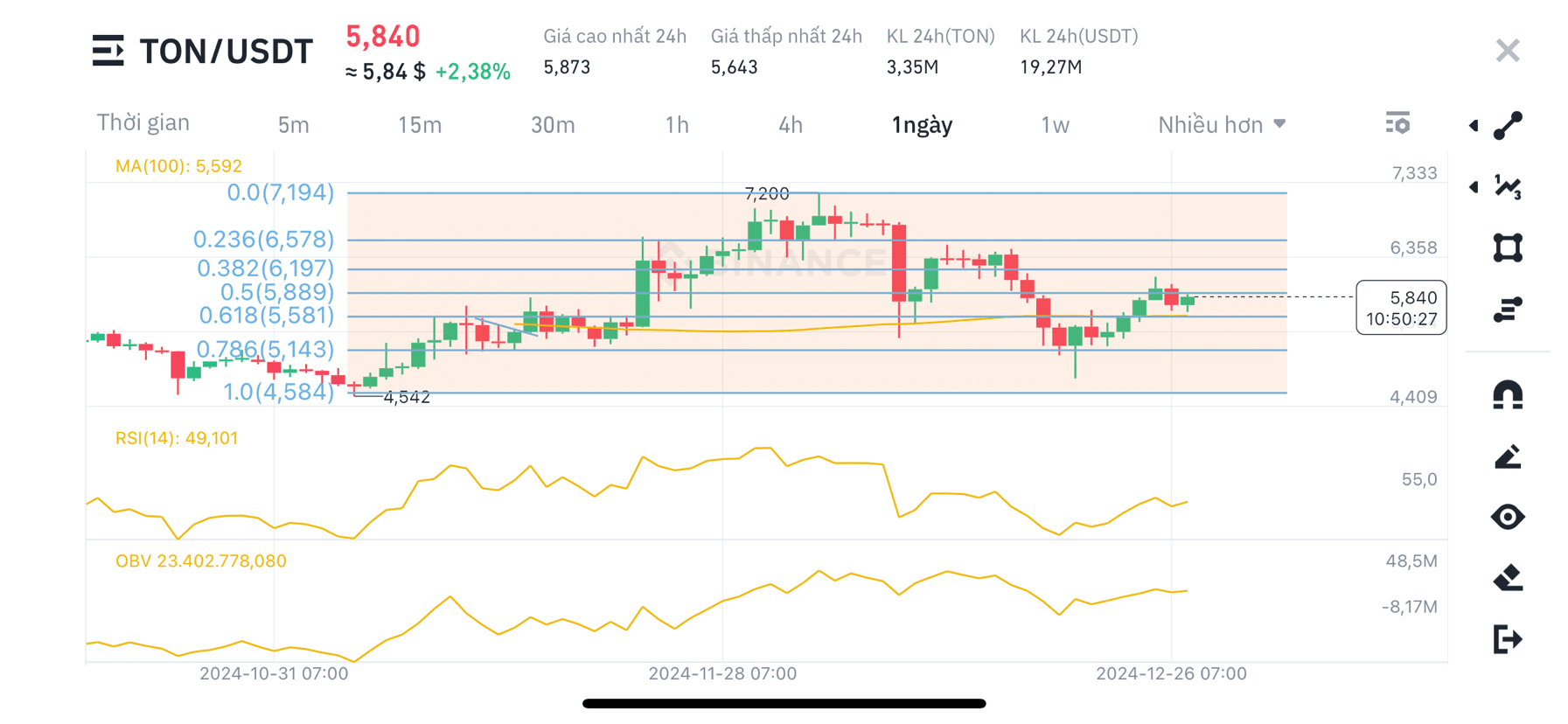Select the rectangle shape drawing tool

1507,248
